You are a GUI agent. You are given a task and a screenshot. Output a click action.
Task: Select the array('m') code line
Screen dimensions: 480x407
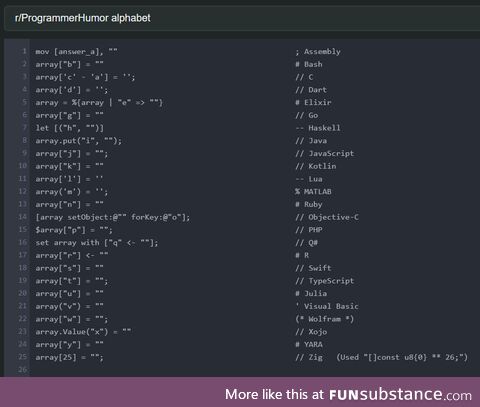72,192
